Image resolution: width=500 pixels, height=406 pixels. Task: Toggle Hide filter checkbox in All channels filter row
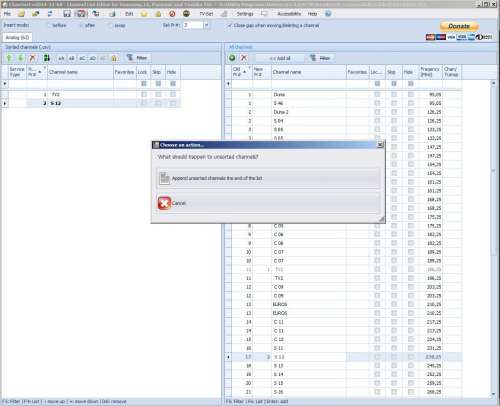[x=411, y=84]
